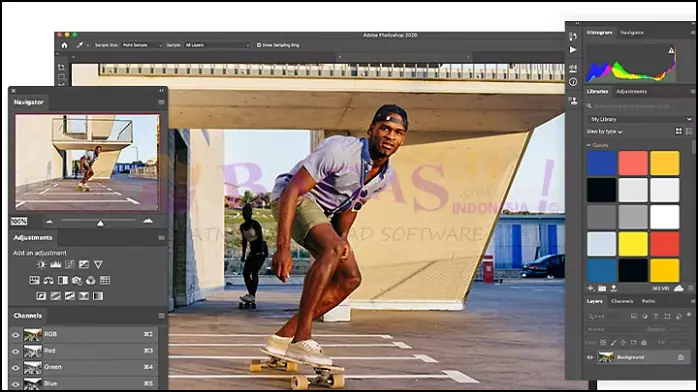698x392 pixels.
Task: Add a Curves adjustment
Action: point(70,264)
